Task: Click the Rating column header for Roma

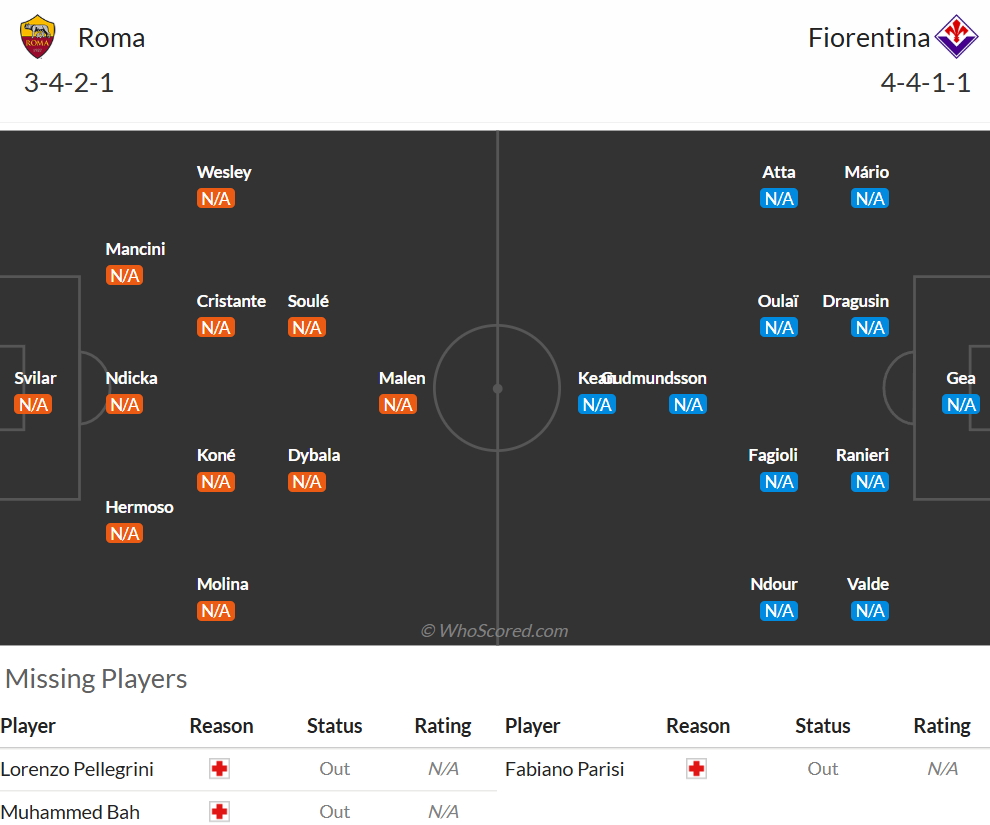Action: (x=443, y=726)
